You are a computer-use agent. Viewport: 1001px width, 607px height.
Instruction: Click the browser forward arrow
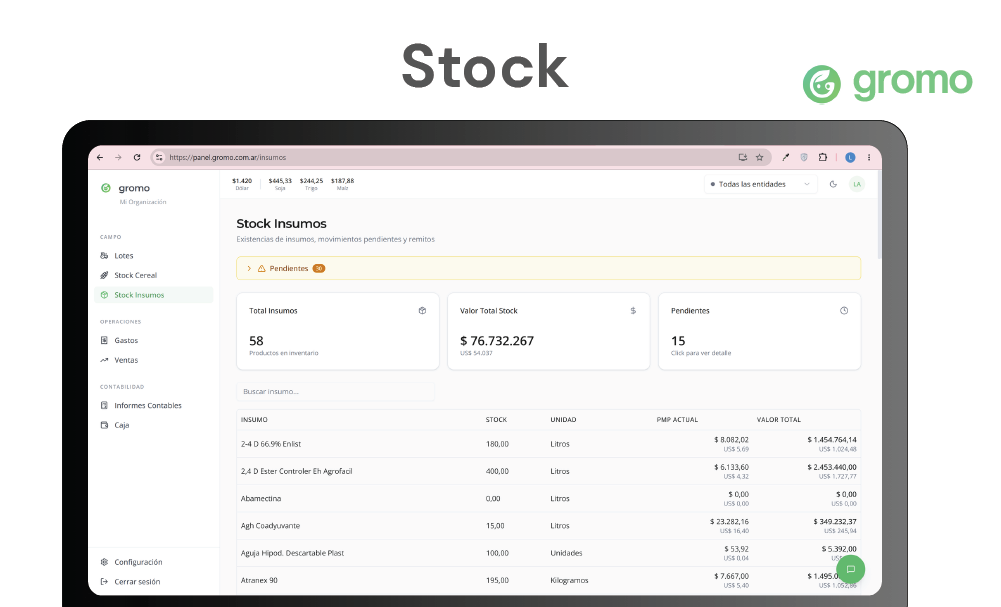coord(118,157)
